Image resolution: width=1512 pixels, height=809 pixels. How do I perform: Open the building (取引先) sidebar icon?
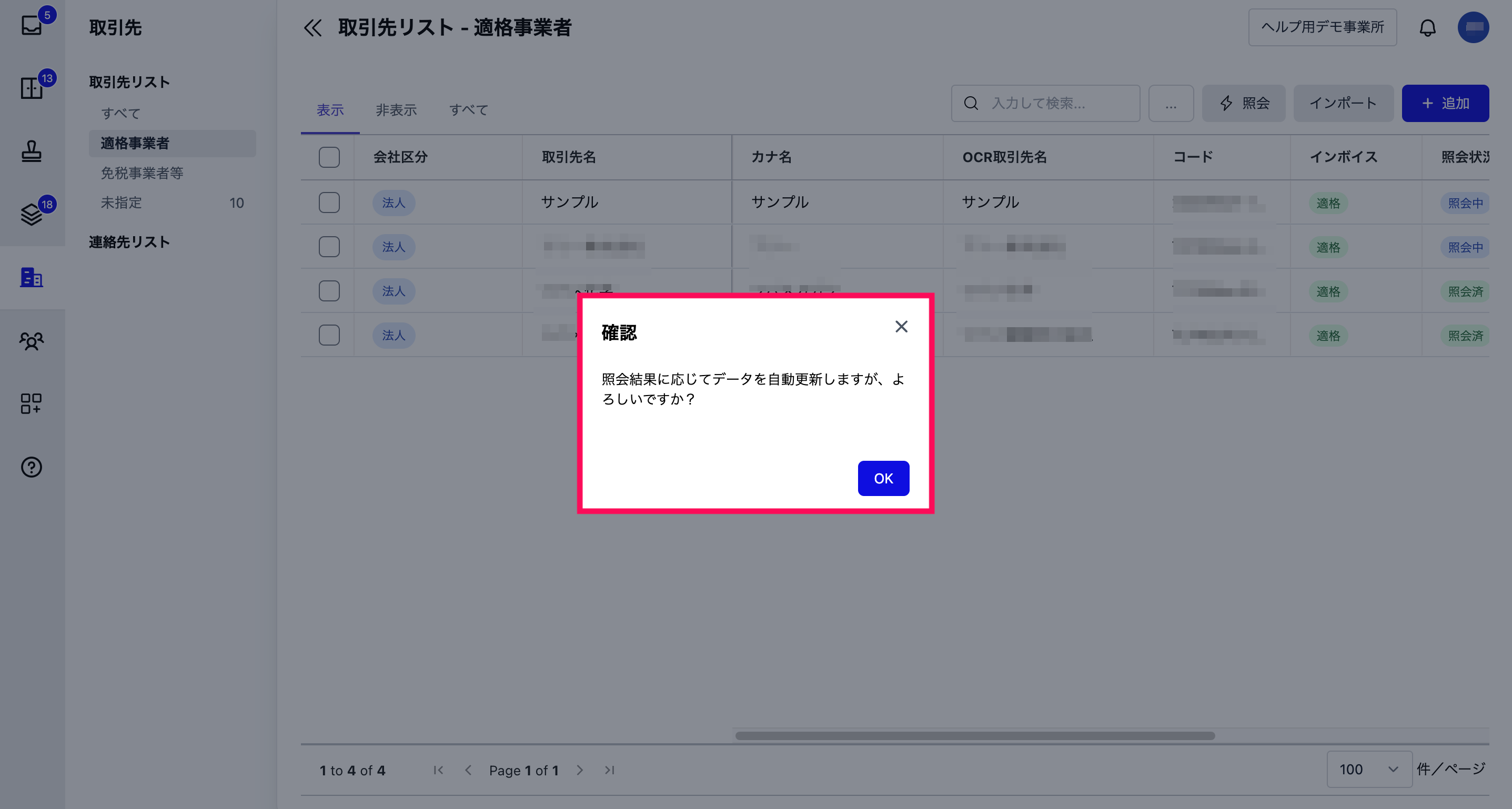[32, 277]
